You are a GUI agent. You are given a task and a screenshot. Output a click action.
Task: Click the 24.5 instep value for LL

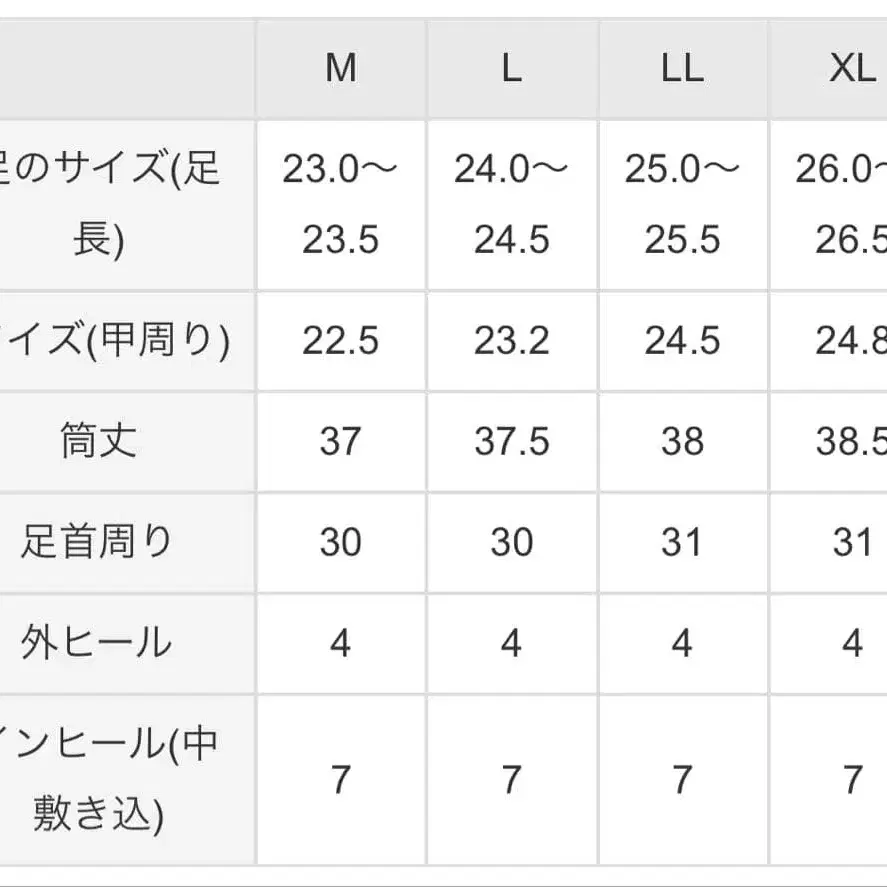pyautogui.click(x=682, y=341)
